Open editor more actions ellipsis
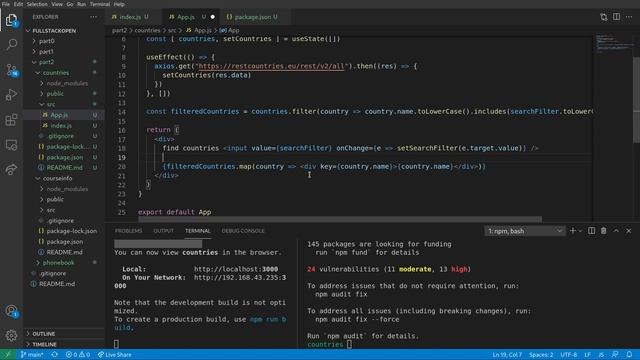Screen dimensions: 640x360 pyautogui.click(x=629, y=17)
